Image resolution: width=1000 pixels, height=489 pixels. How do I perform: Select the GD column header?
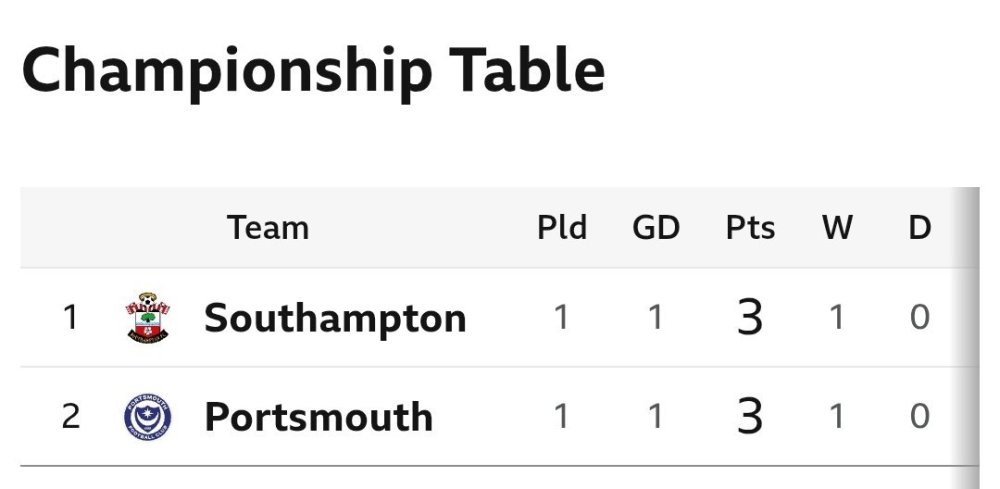656,228
